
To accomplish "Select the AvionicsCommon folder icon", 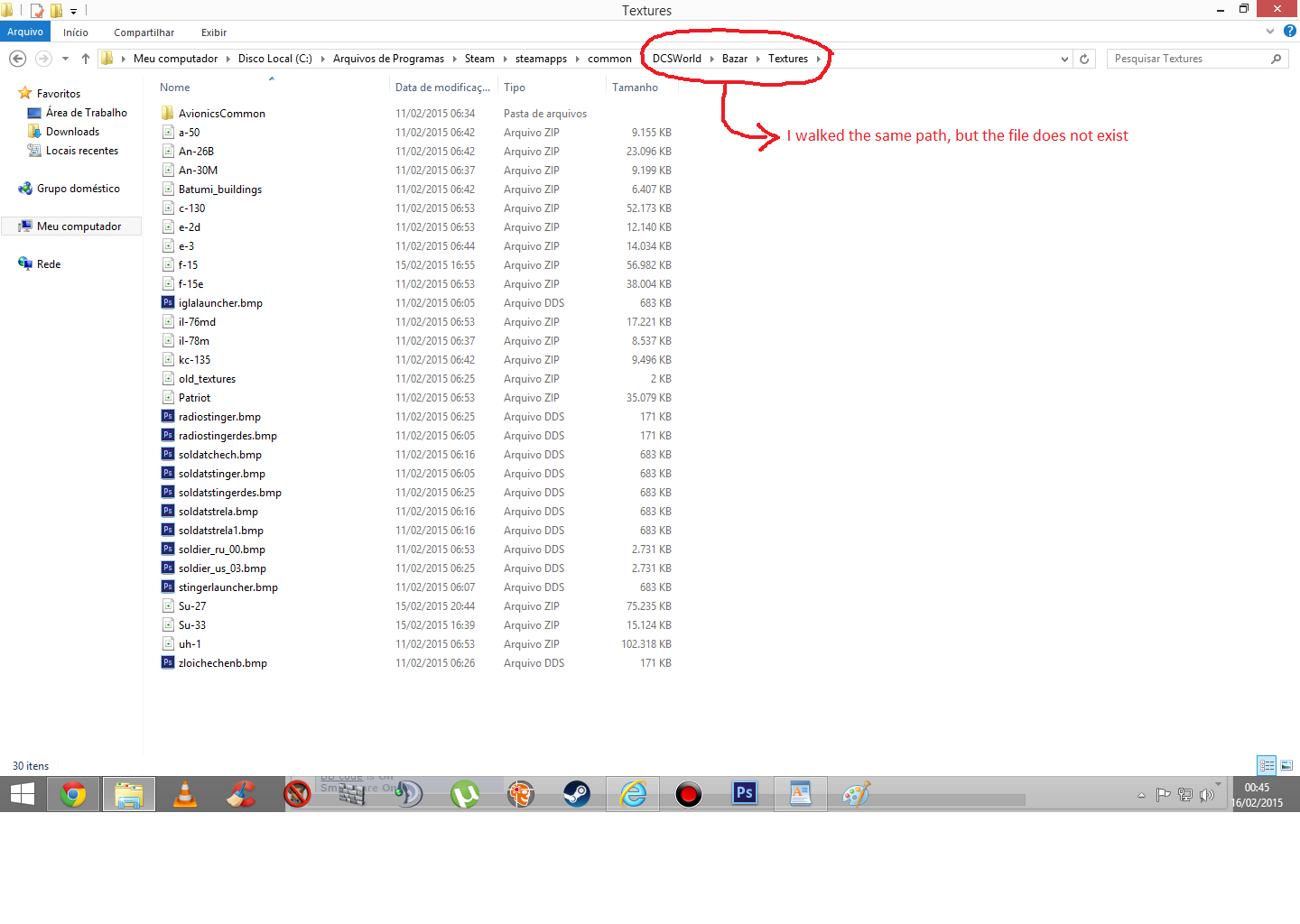I will click(x=168, y=113).
